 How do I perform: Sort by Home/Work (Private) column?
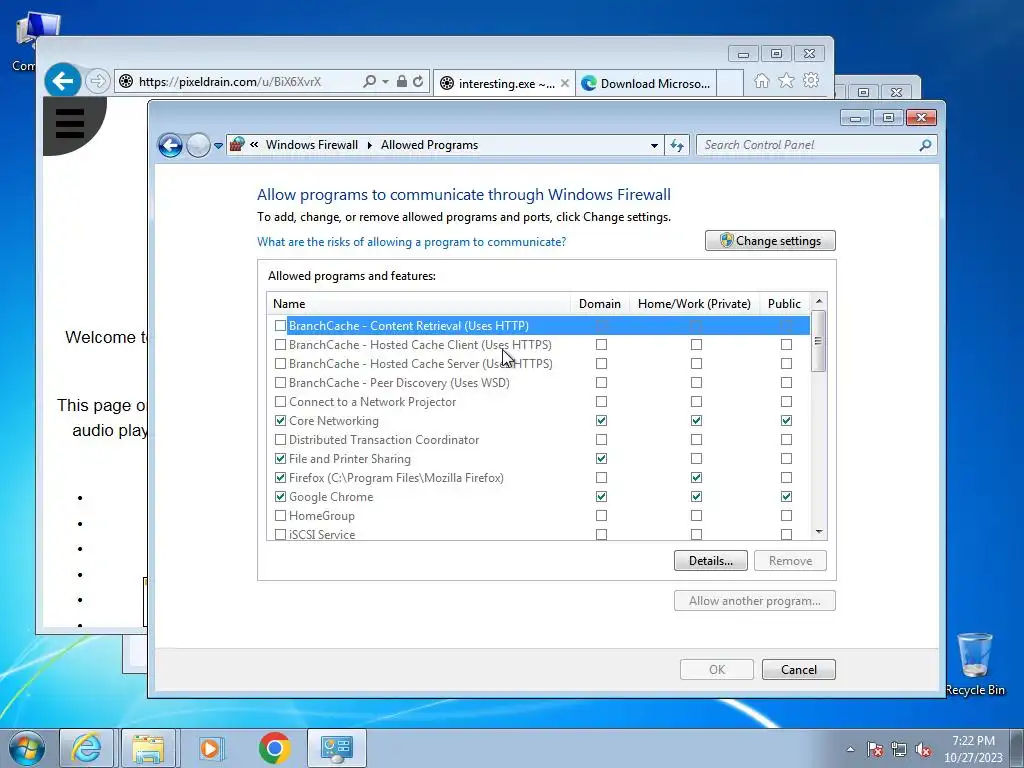pyautogui.click(x=694, y=304)
